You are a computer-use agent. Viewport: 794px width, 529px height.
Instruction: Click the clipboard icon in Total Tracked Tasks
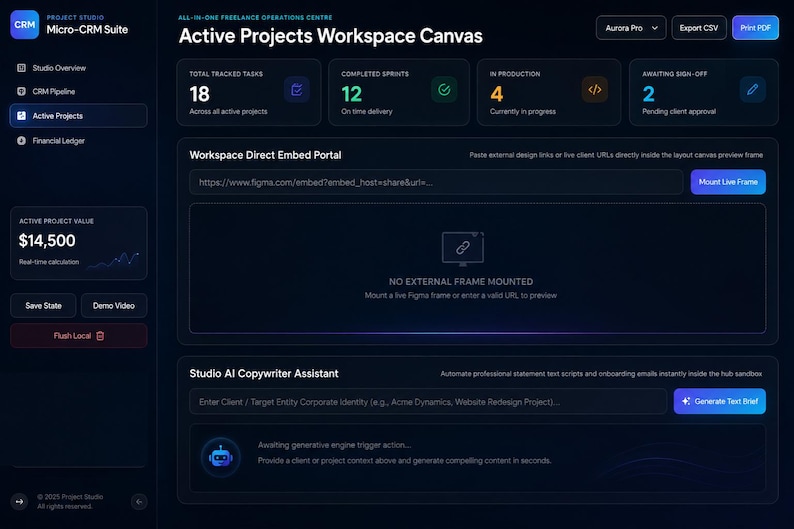pos(297,90)
